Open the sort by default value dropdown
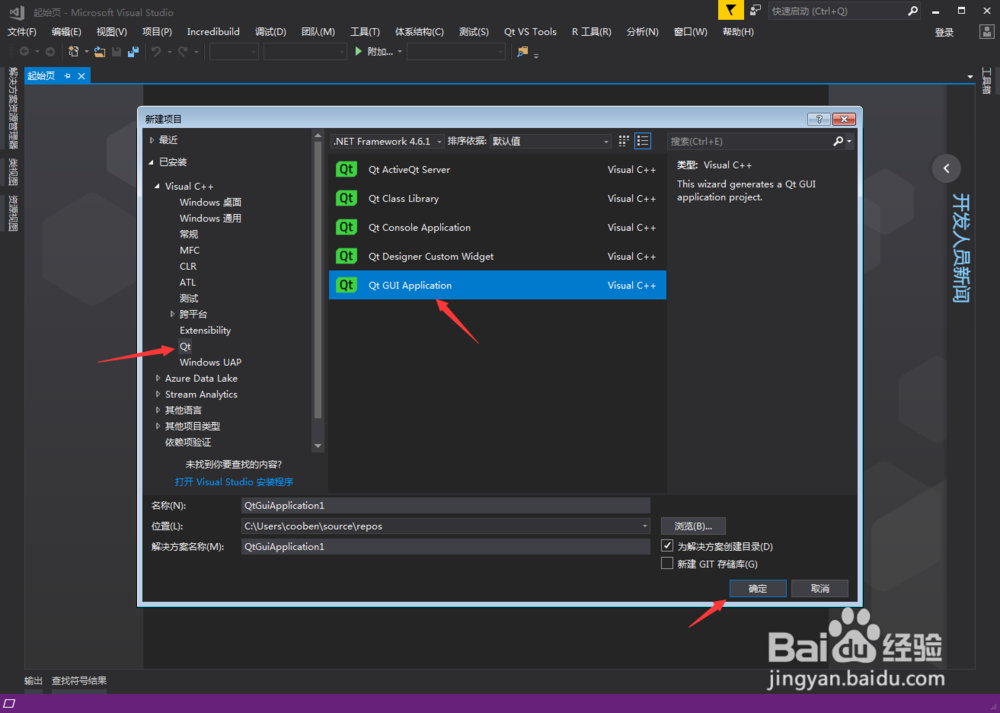Screen dimensions: 1000x713 [x=550, y=141]
